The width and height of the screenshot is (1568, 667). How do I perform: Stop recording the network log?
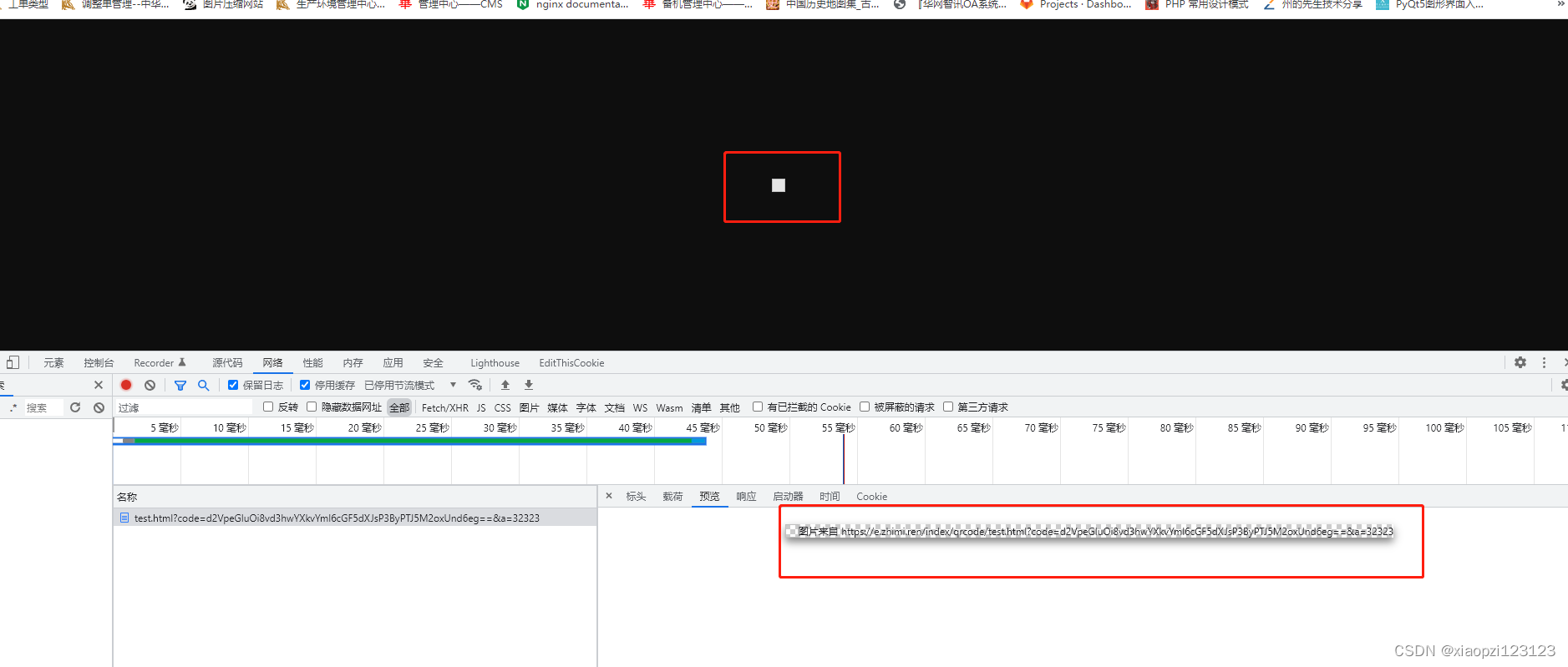coord(126,385)
